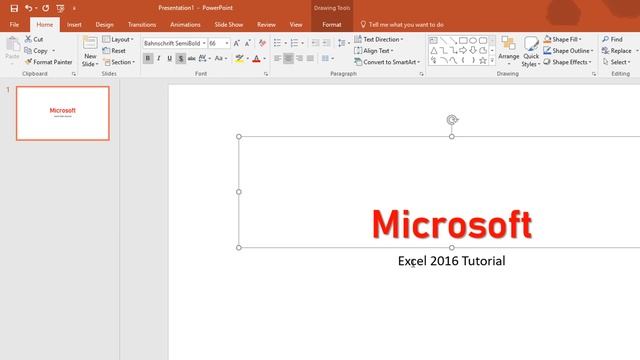Image resolution: width=640 pixels, height=360 pixels.
Task: Apply the yellow text highlight color
Action: 239,58
